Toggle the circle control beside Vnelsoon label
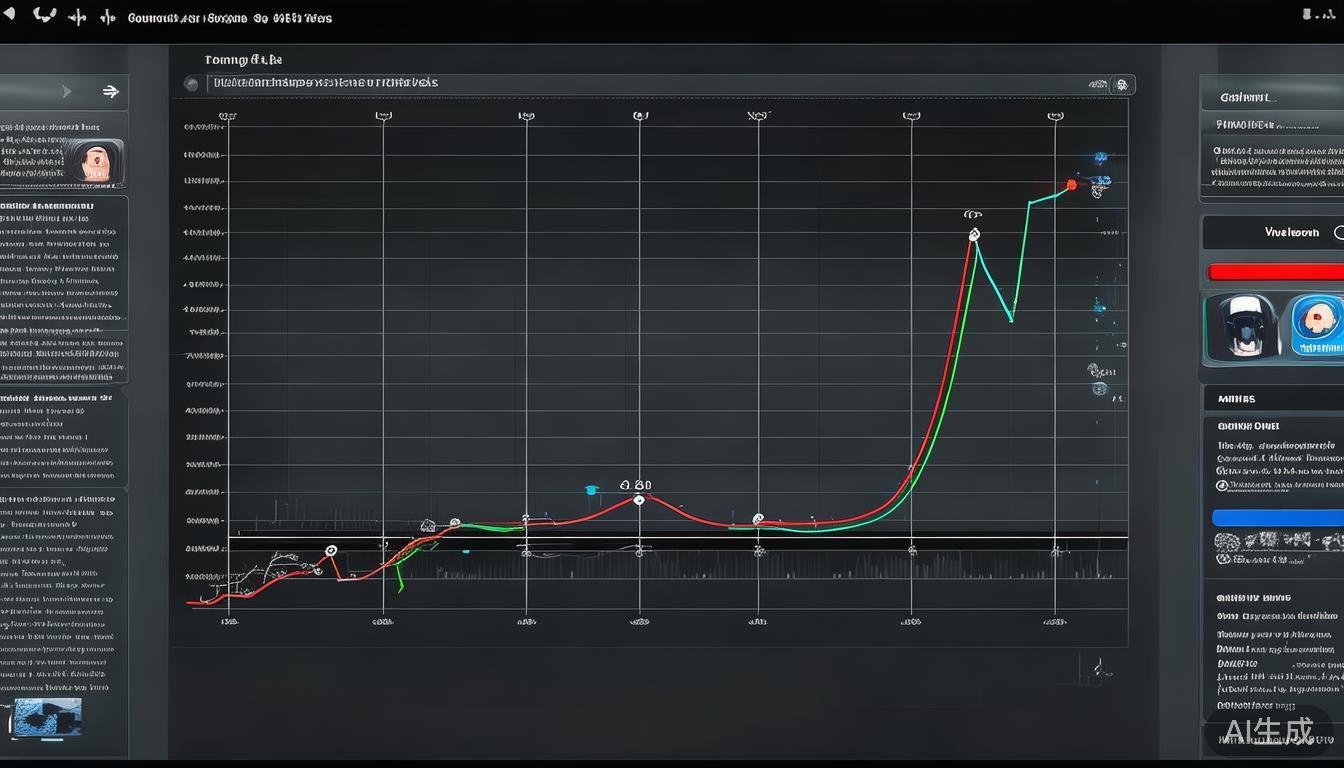This screenshot has height=768, width=1344. pos(1339,232)
